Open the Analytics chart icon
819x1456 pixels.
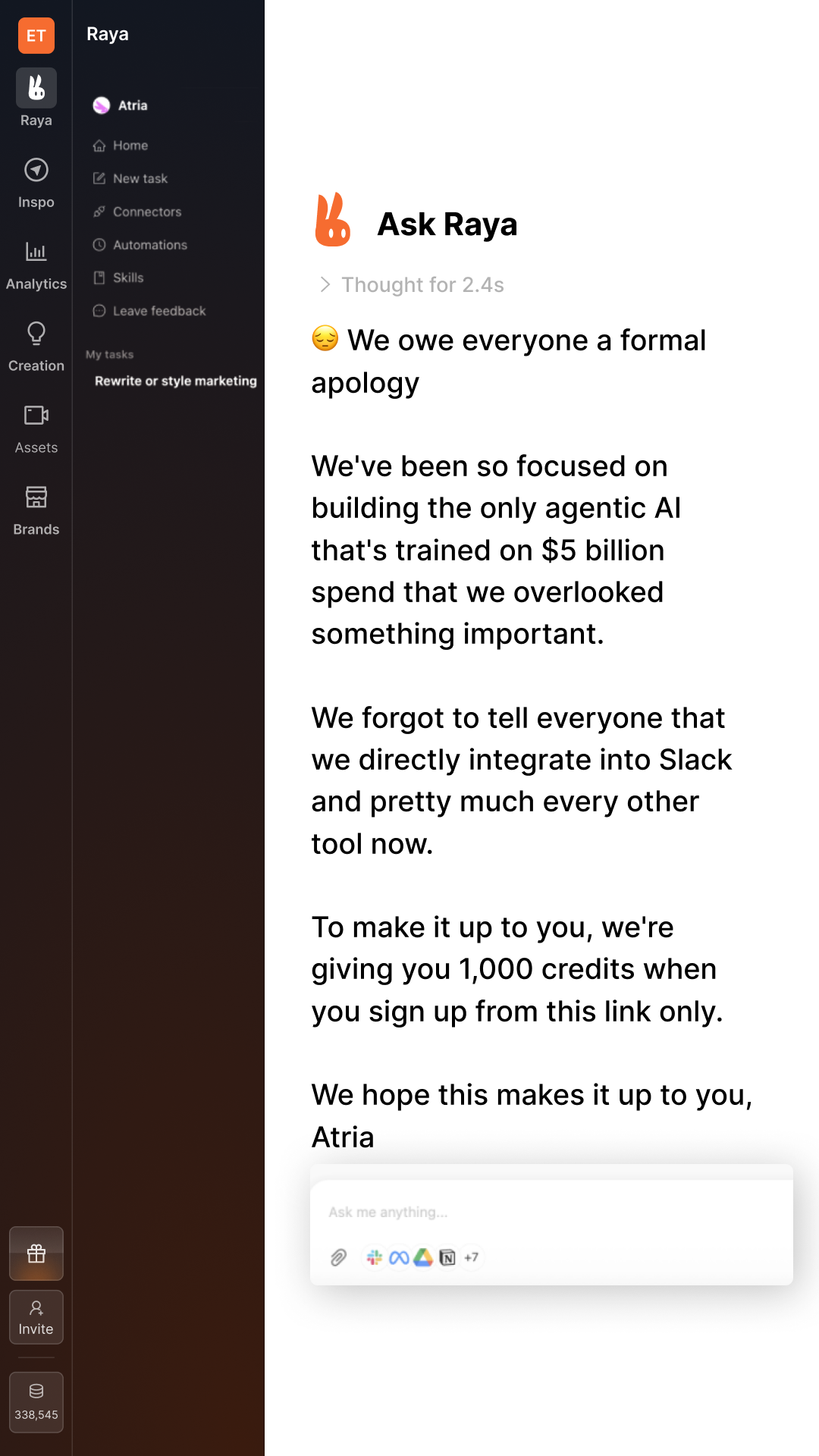(36, 251)
